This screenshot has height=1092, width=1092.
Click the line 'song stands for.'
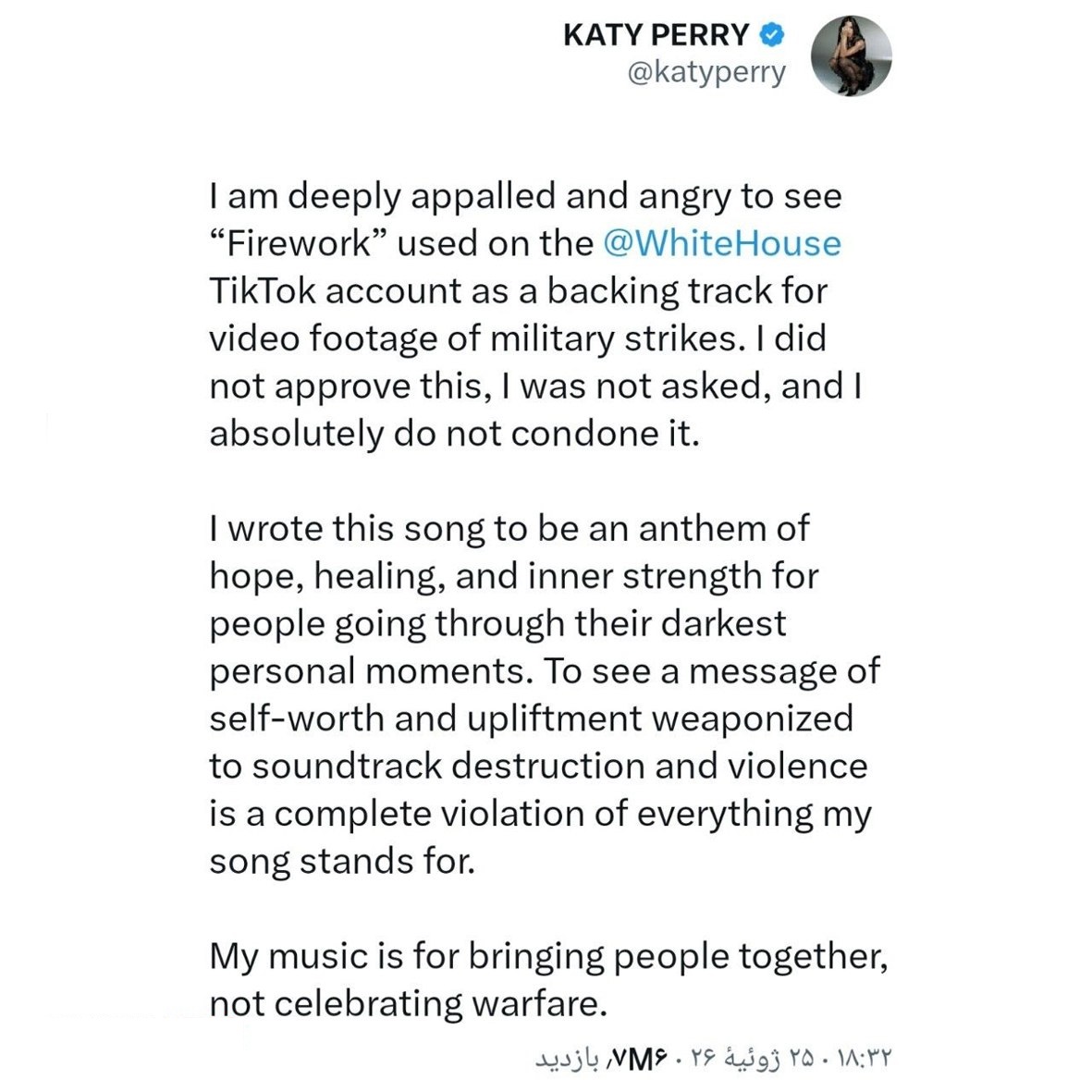coord(342,861)
